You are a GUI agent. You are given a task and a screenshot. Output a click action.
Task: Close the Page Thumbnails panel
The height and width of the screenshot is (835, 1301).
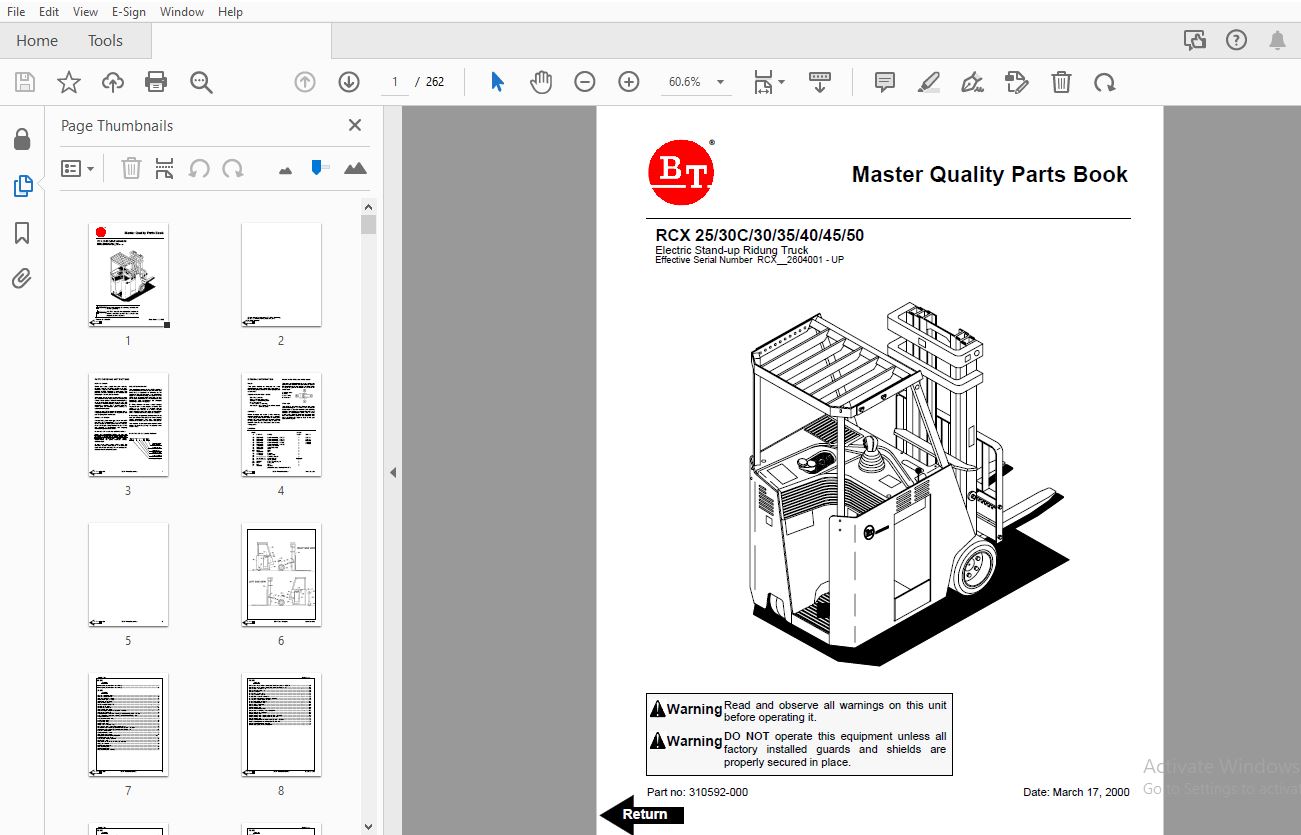(354, 125)
